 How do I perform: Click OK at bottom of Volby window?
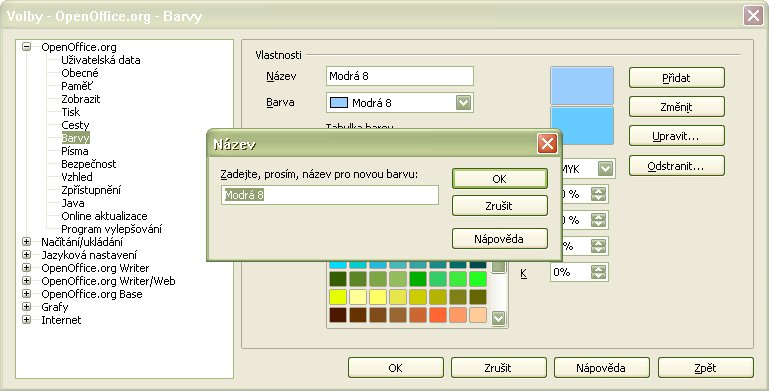[396, 368]
